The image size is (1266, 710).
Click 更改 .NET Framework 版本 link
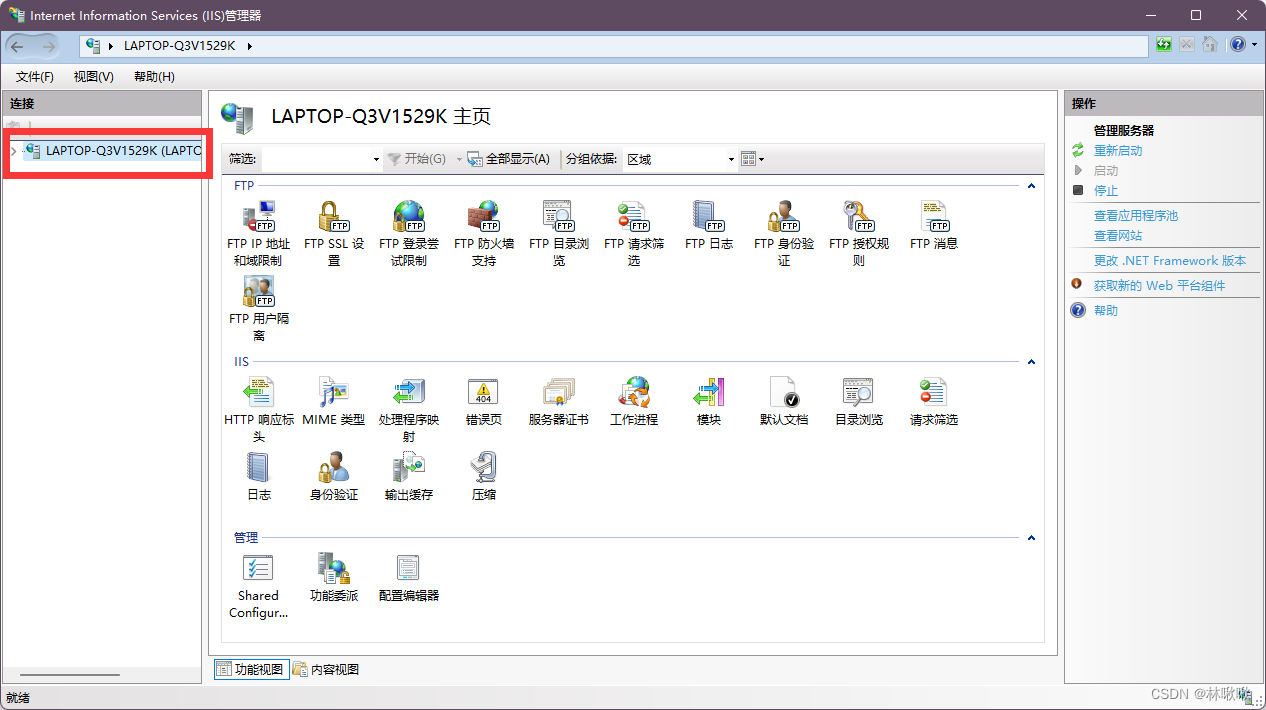coord(1170,261)
